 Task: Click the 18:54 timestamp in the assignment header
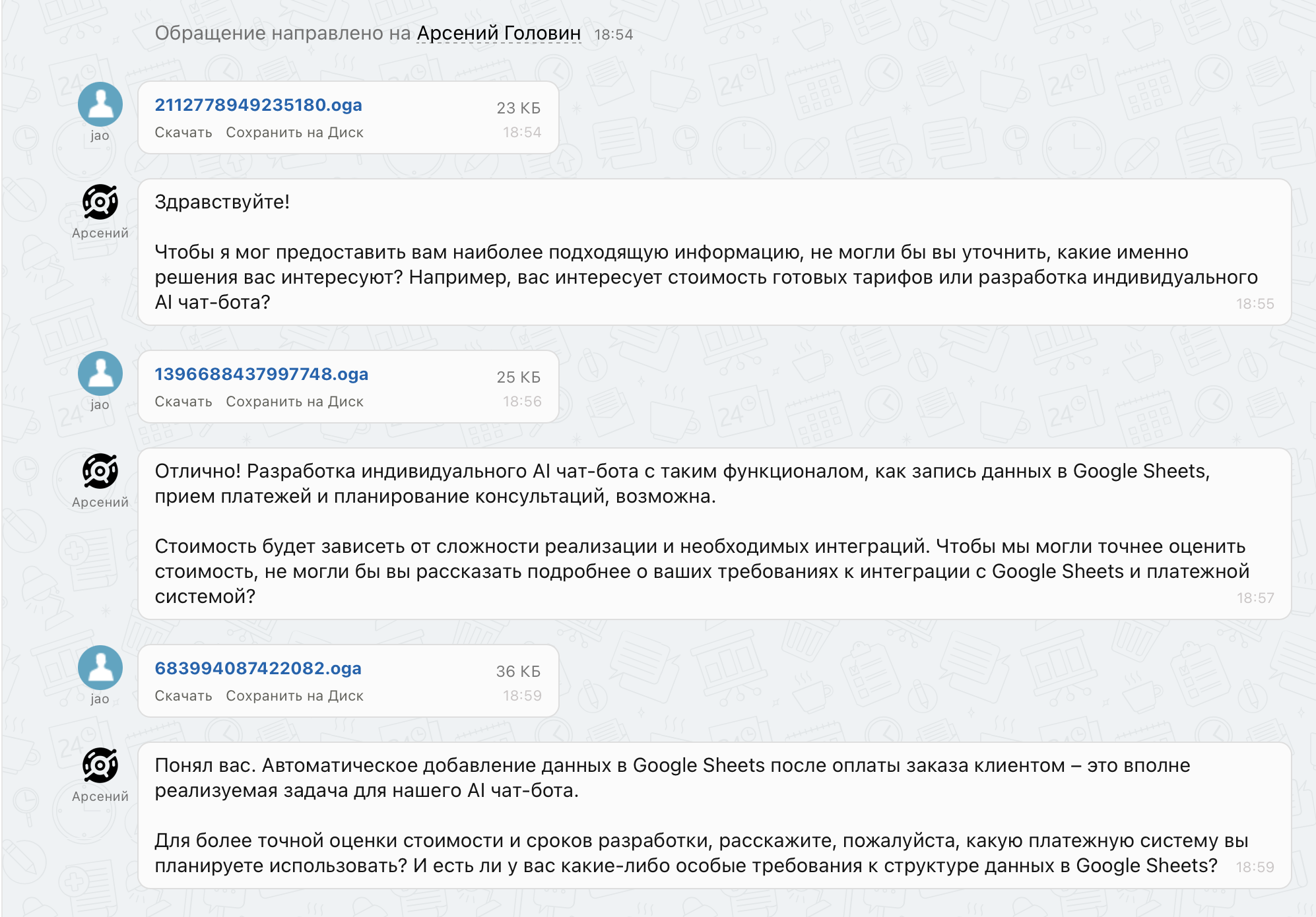[613, 34]
